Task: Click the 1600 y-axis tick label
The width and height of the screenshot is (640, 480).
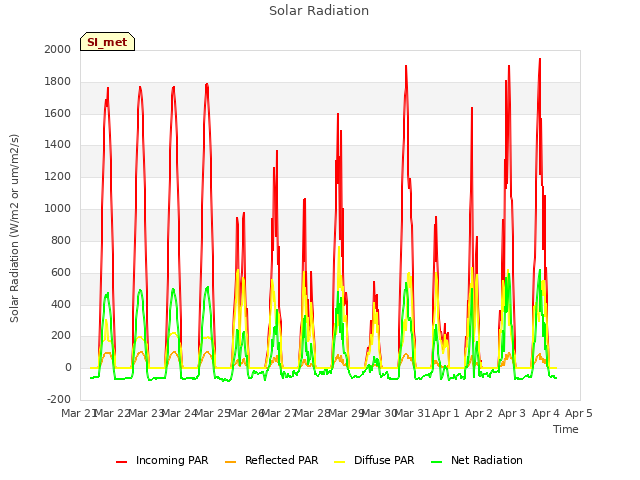Action: (58, 113)
